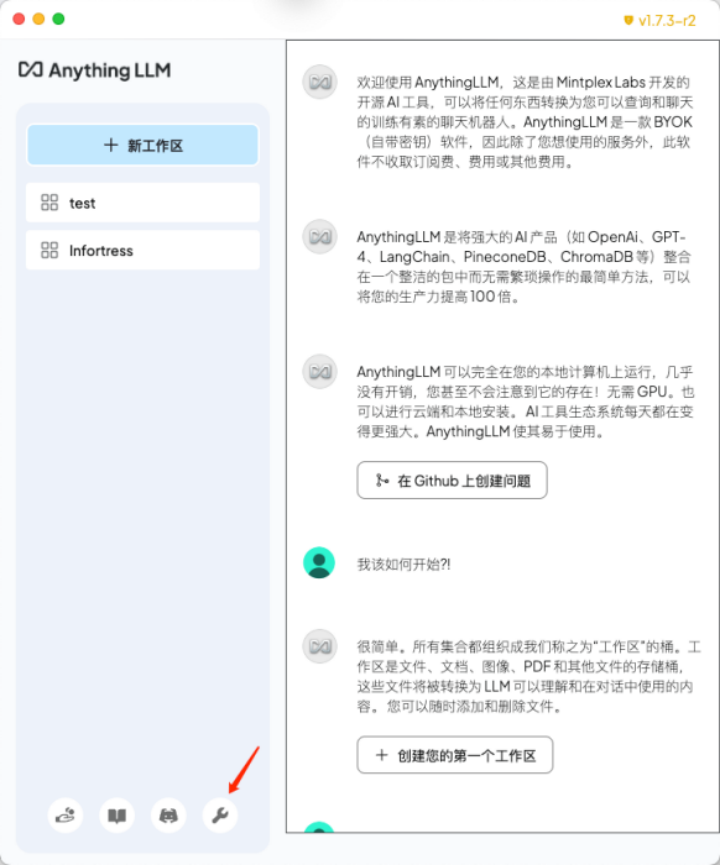Open the test workspace
Screen dimensions: 720x865
tap(143, 202)
